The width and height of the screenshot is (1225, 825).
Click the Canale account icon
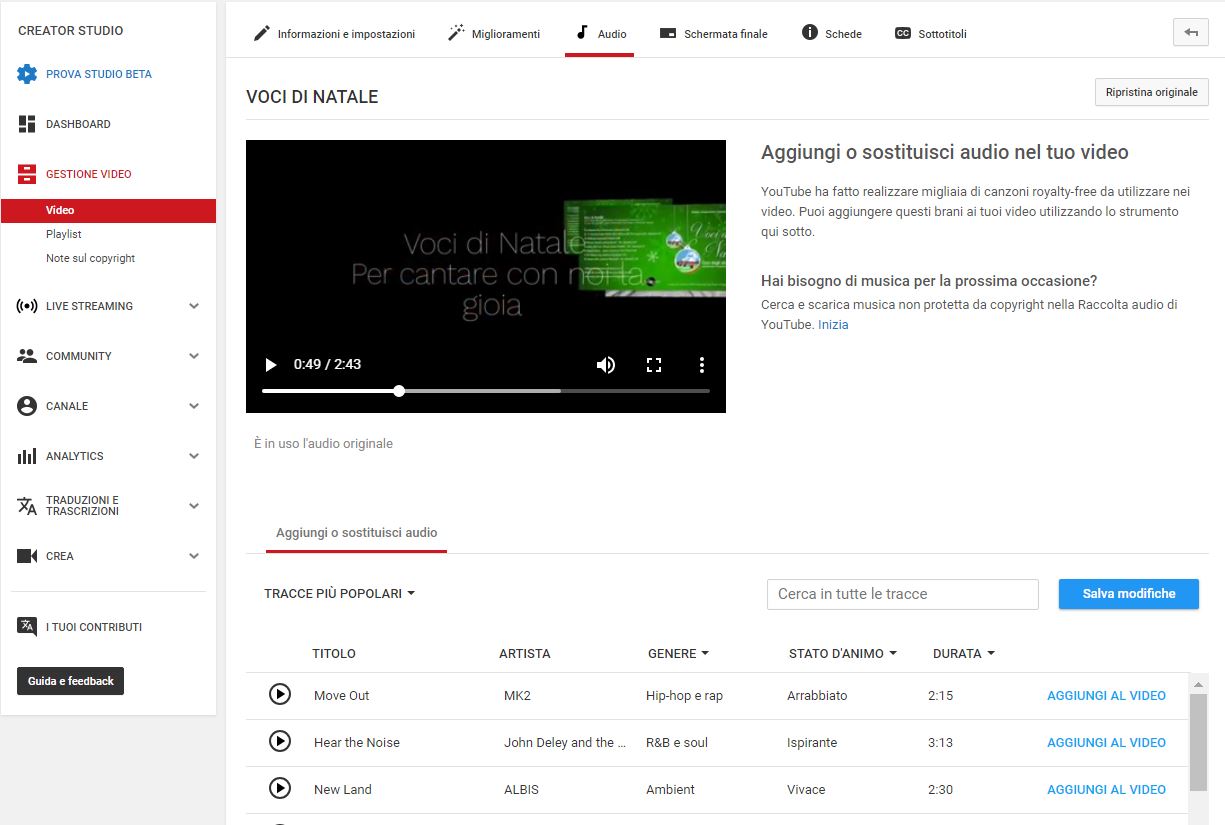(x=27, y=406)
